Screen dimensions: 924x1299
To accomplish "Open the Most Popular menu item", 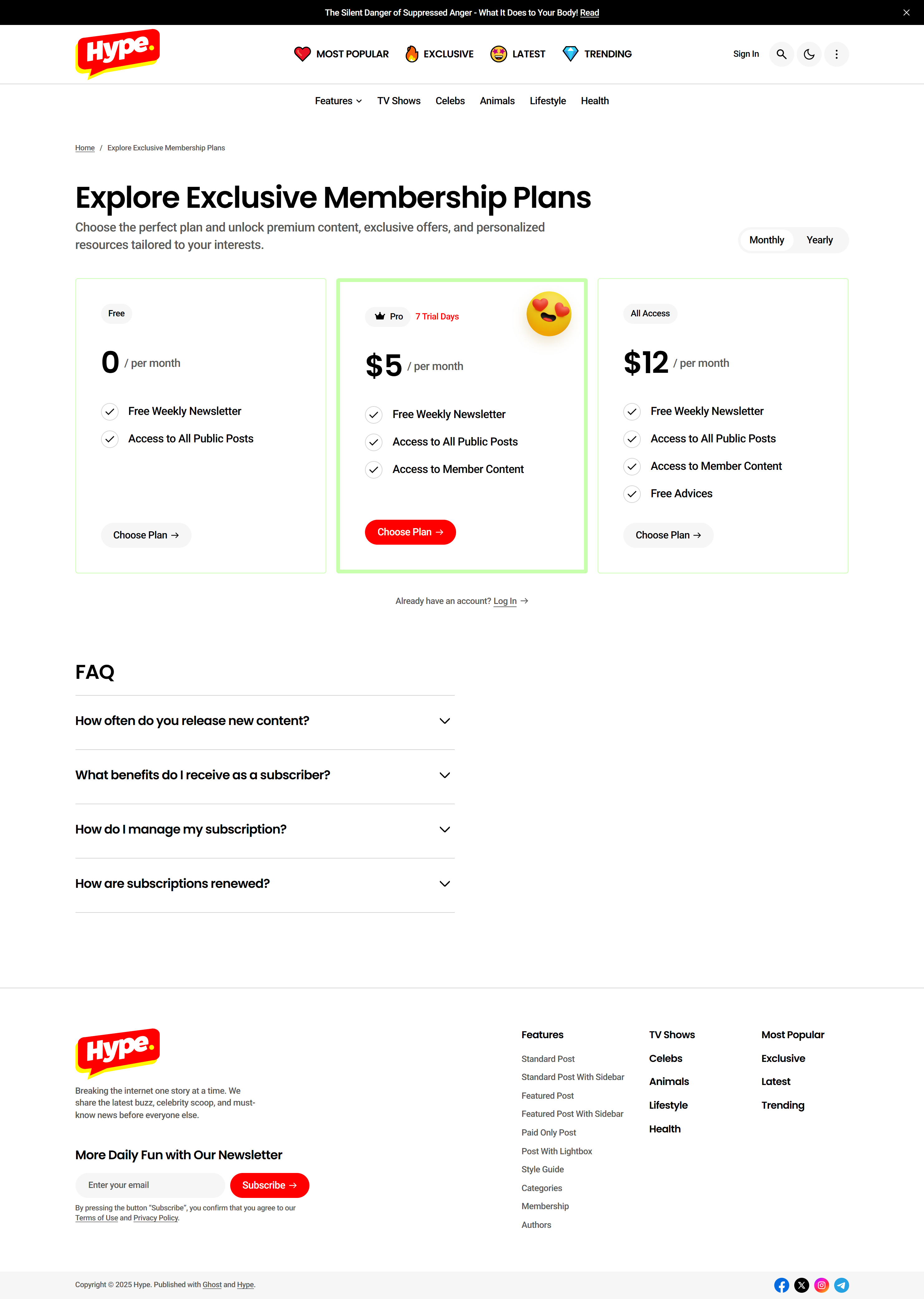I will click(341, 54).
